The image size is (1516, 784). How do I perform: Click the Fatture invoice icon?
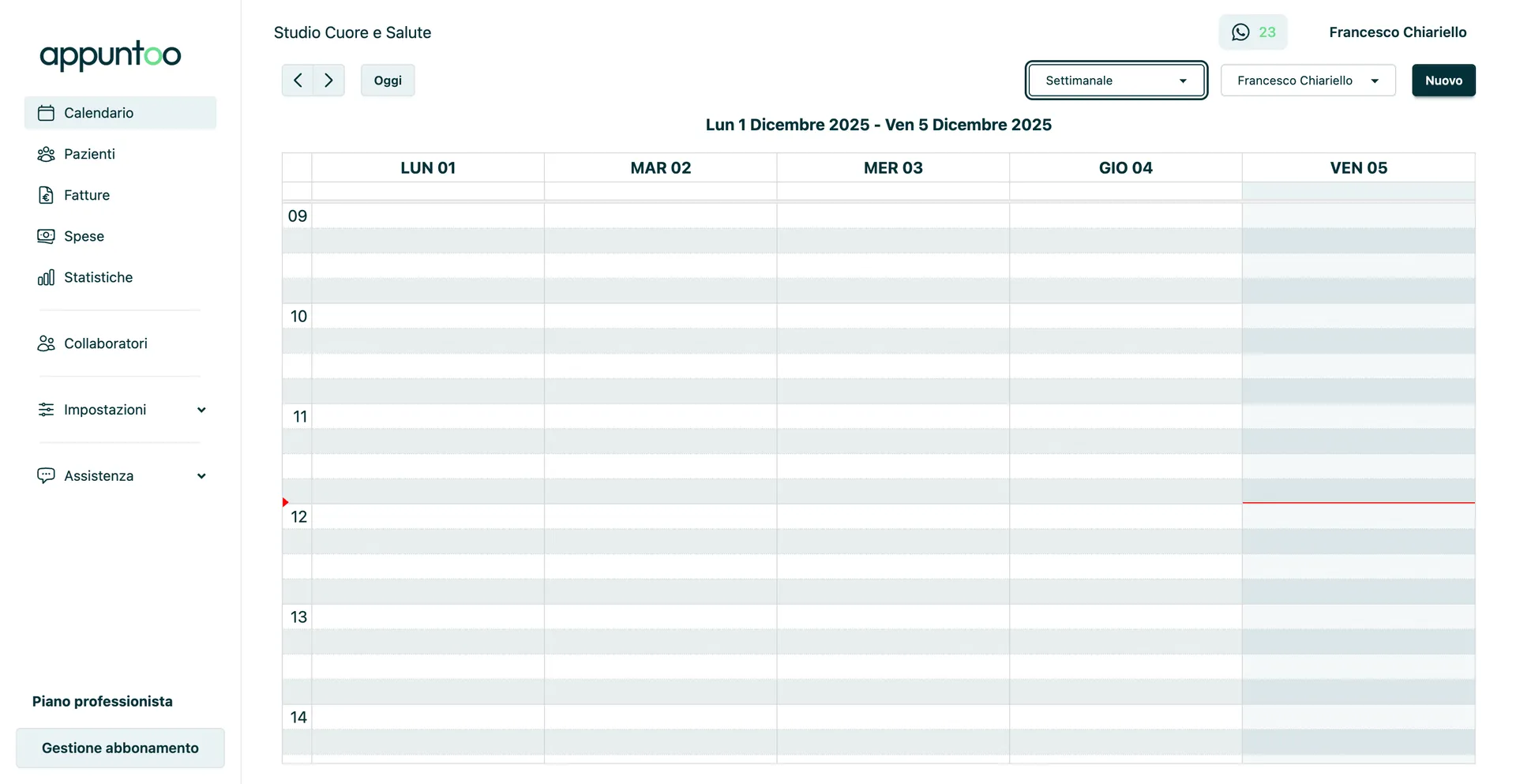[x=46, y=195]
